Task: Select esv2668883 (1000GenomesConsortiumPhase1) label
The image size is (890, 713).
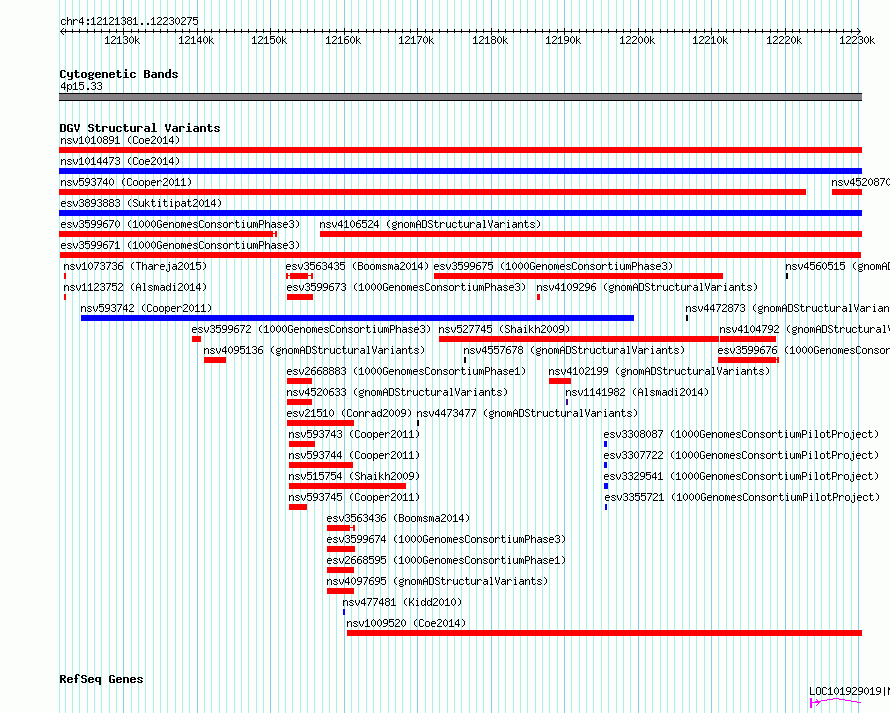Action: tap(406, 371)
